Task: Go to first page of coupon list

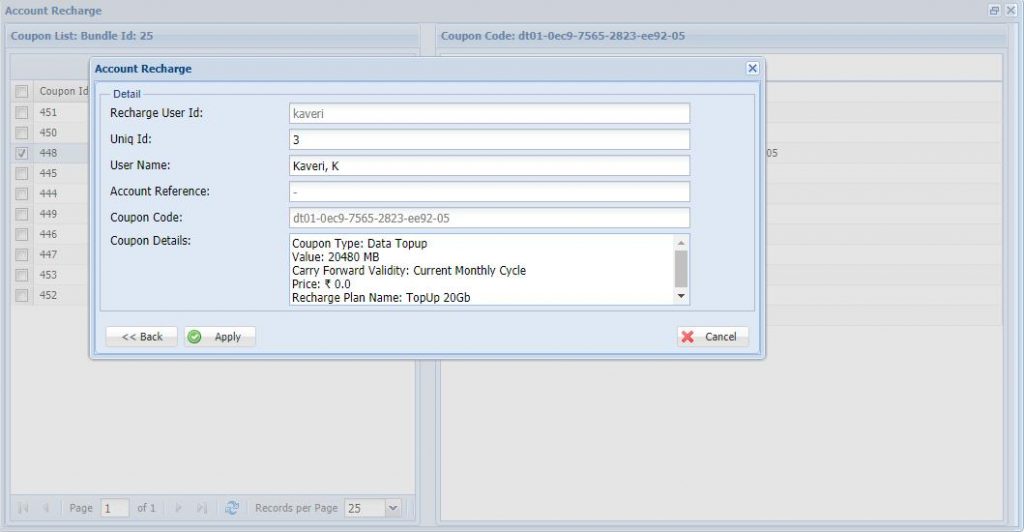Action: 22,508
